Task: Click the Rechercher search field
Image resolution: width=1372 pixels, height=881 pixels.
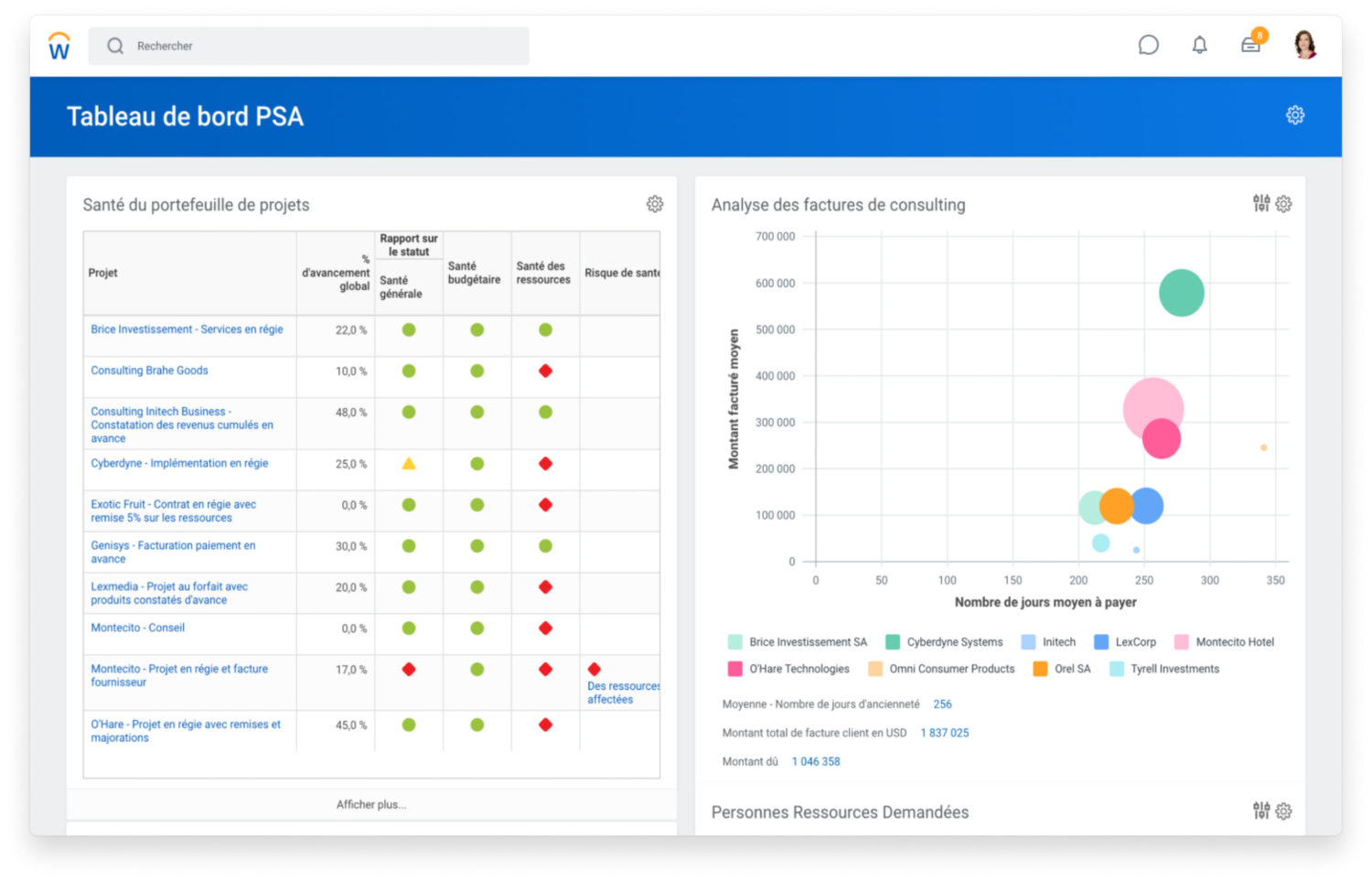Action: (x=309, y=46)
